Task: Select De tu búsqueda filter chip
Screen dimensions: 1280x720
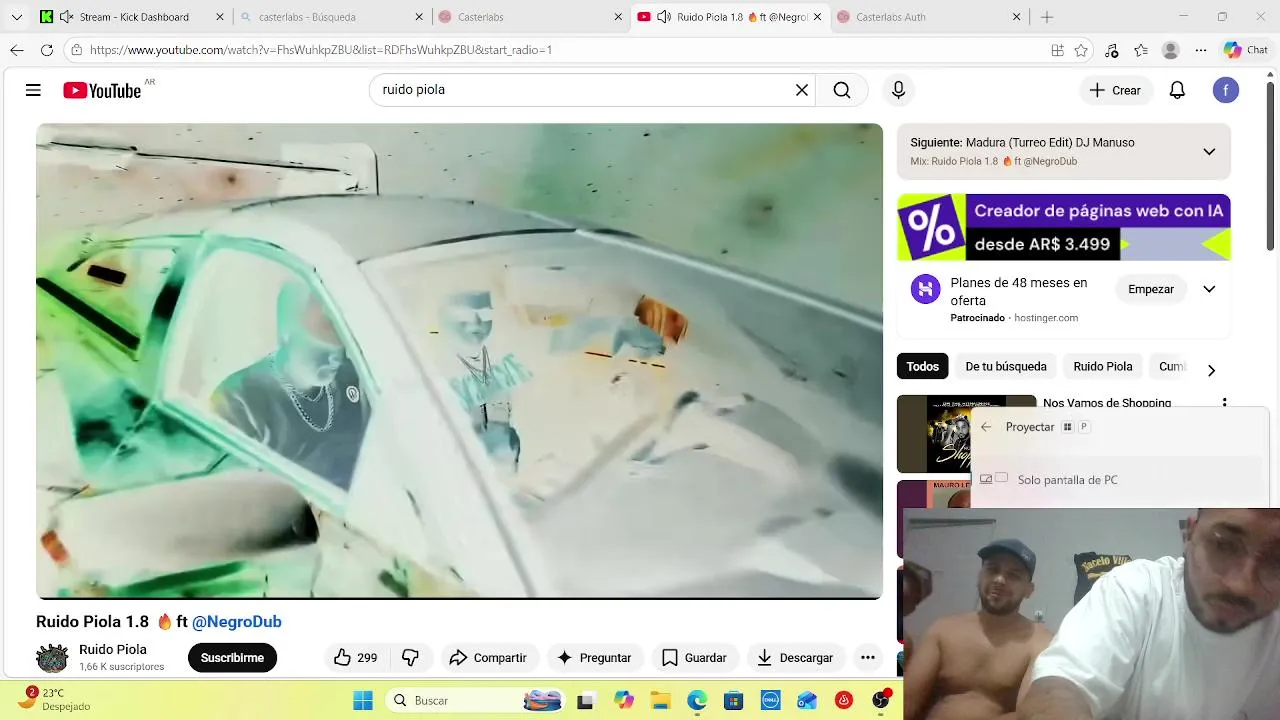Action: click(x=1006, y=367)
